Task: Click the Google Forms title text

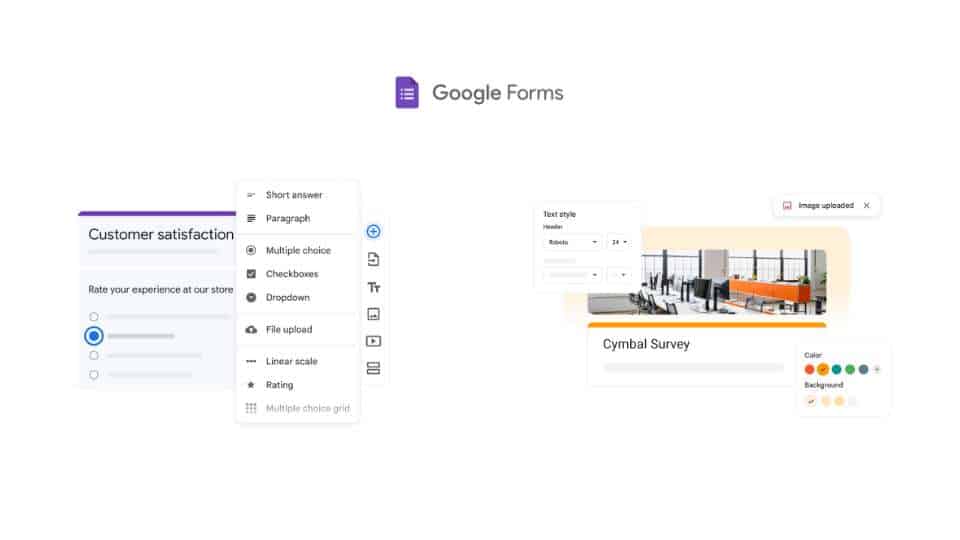Action: pyautogui.click(x=498, y=93)
